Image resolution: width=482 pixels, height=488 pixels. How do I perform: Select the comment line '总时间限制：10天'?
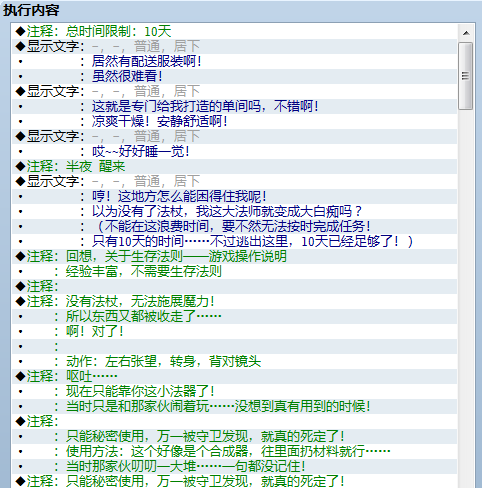pyautogui.click(x=234, y=31)
